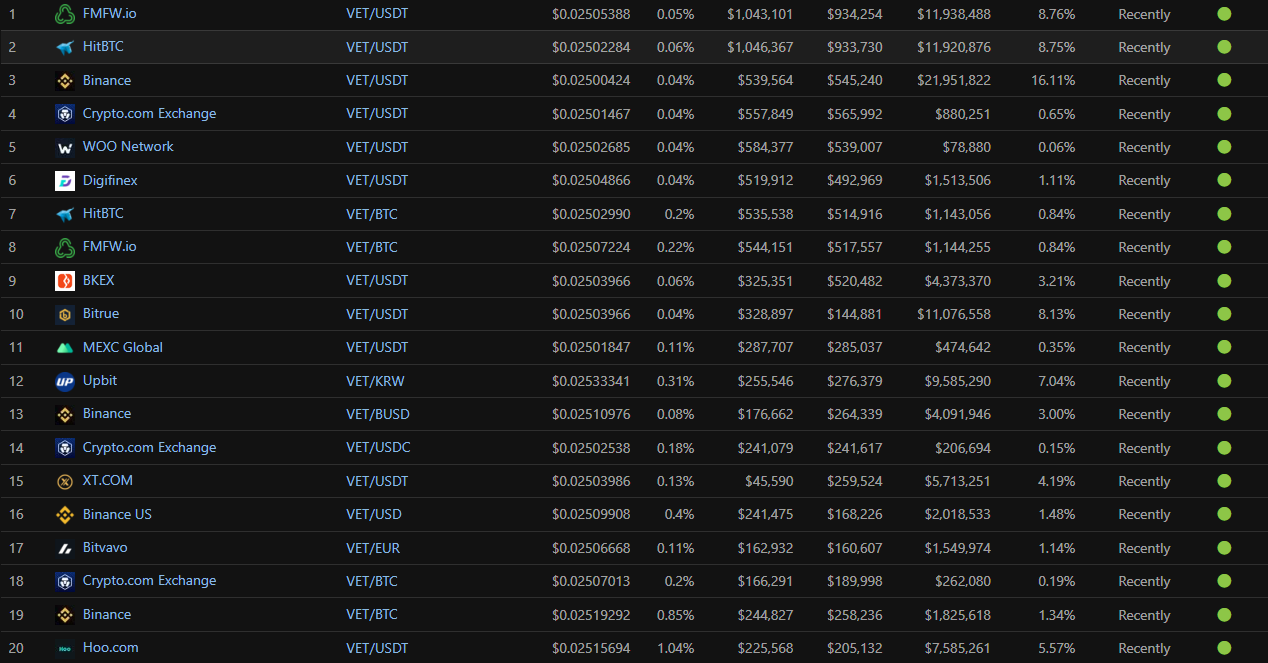Click green trust dot in Bitvavo row
Image resolution: width=1268 pixels, height=663 pixels.
pyautogui.click(x=1224, y=548)
